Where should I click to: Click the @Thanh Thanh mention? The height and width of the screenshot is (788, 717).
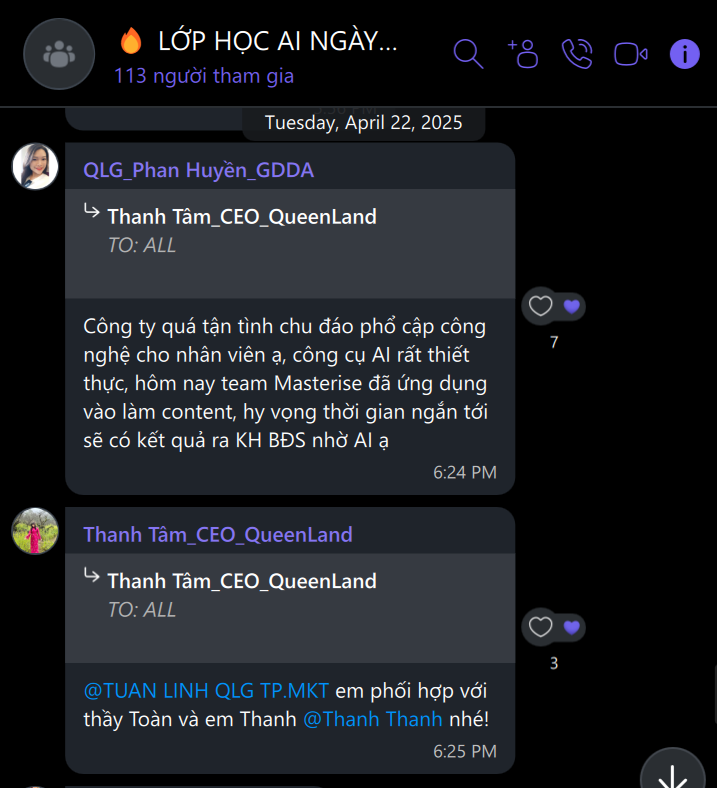click(372, 719)
